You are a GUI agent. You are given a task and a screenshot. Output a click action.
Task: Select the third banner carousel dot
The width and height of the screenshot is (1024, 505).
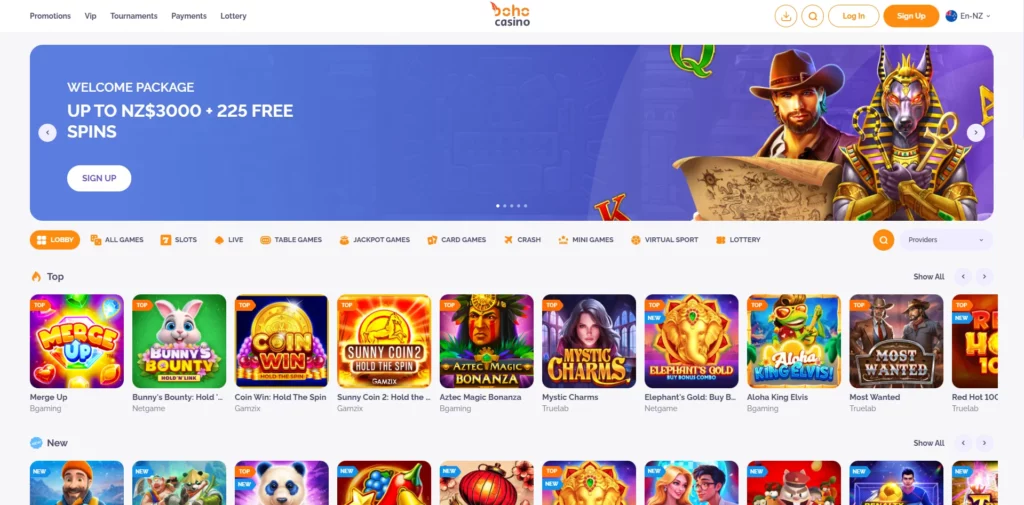(511, 206)
